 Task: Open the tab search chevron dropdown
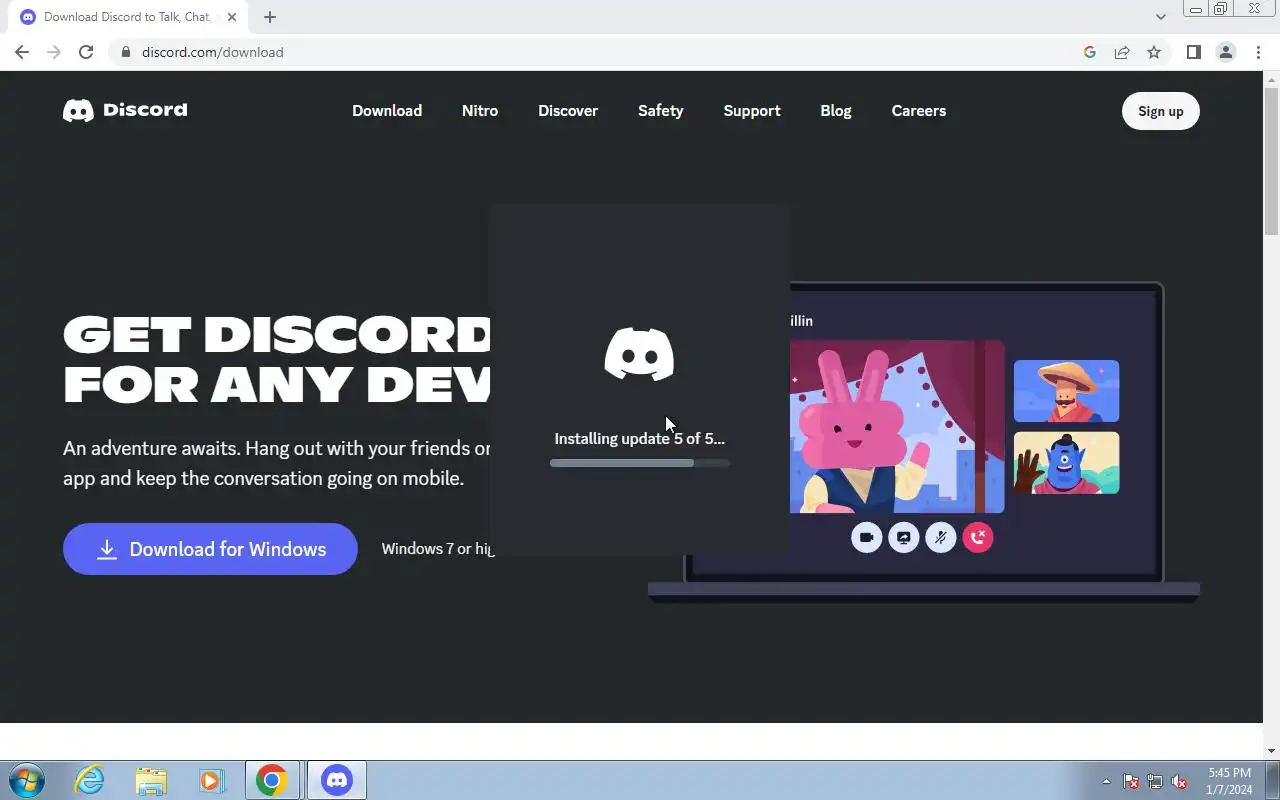coord(1160,17)
